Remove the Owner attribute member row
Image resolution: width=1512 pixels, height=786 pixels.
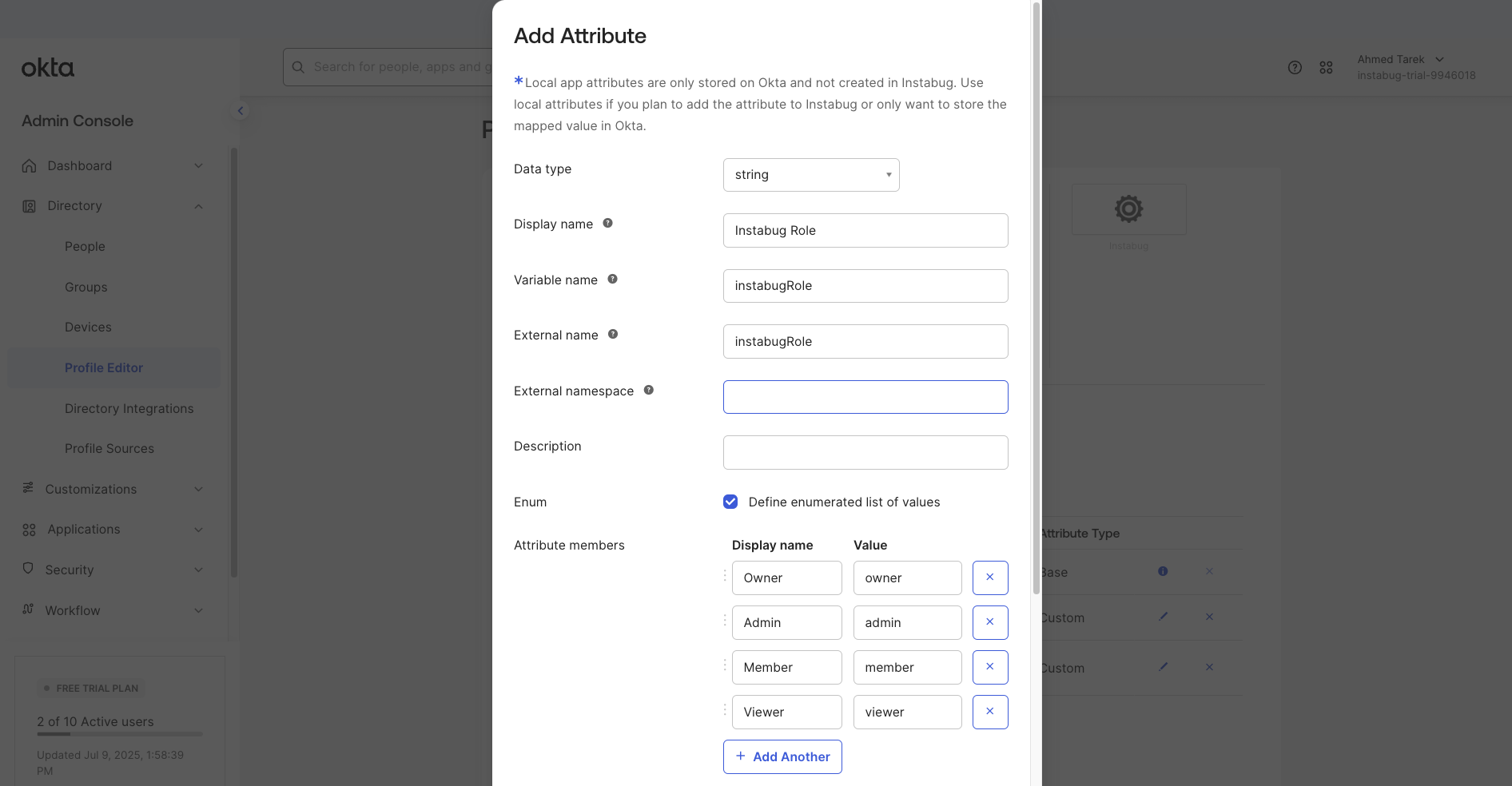[x=989, y=578]
